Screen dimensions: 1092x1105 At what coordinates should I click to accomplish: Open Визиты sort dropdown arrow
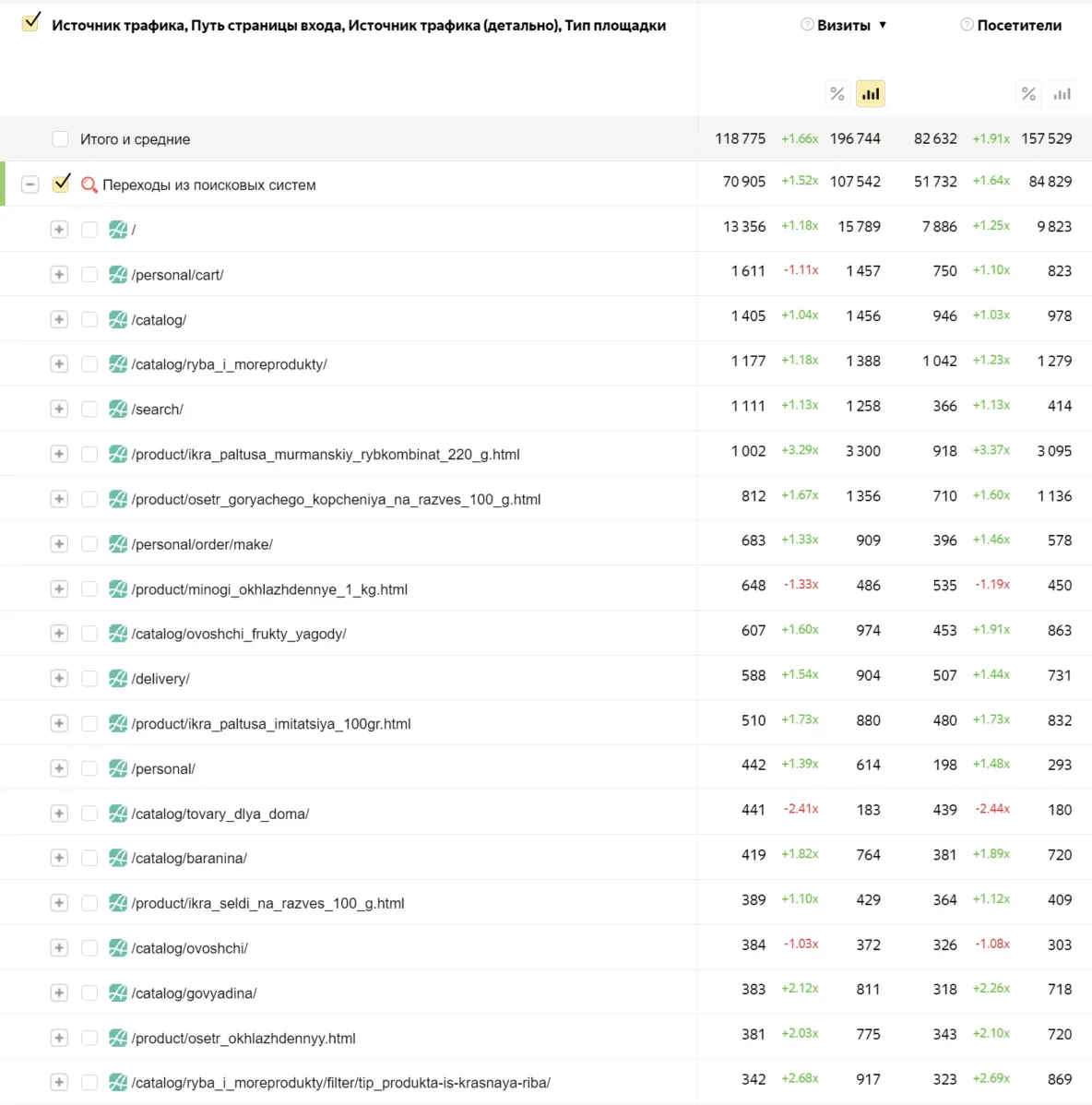point(883,25)
